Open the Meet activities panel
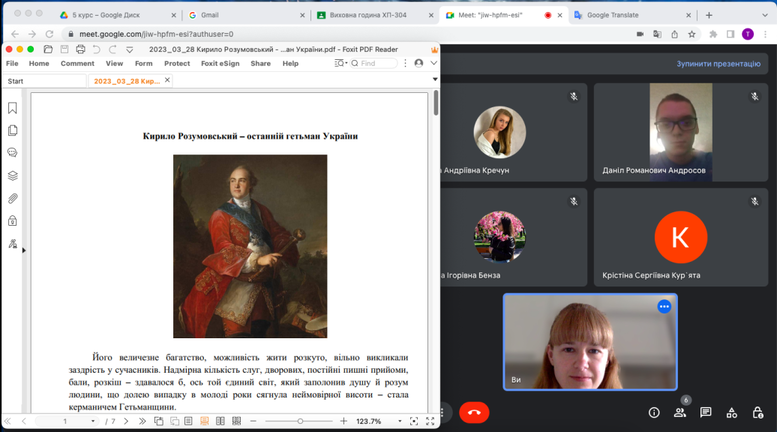 click(x=732, y=412)
